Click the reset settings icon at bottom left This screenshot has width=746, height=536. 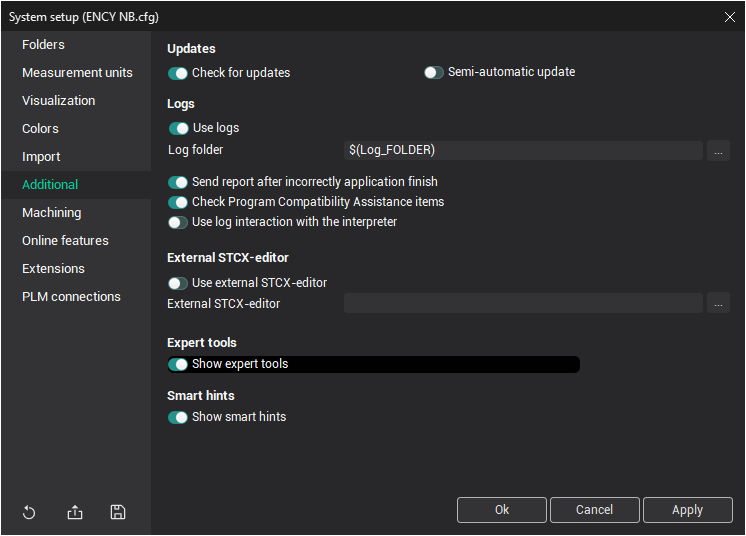[29, 513]
